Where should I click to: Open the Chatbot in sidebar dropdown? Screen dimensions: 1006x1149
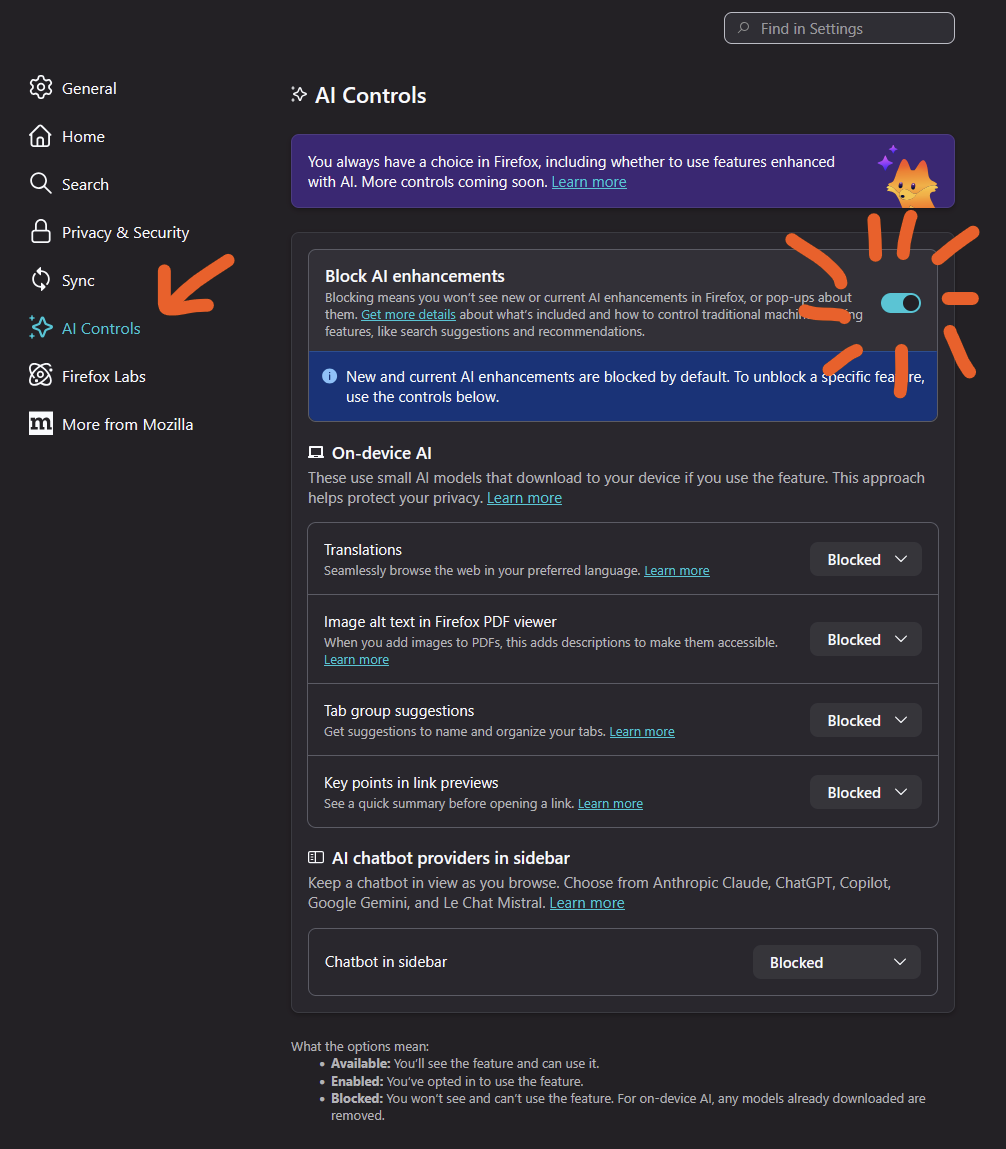836,963
